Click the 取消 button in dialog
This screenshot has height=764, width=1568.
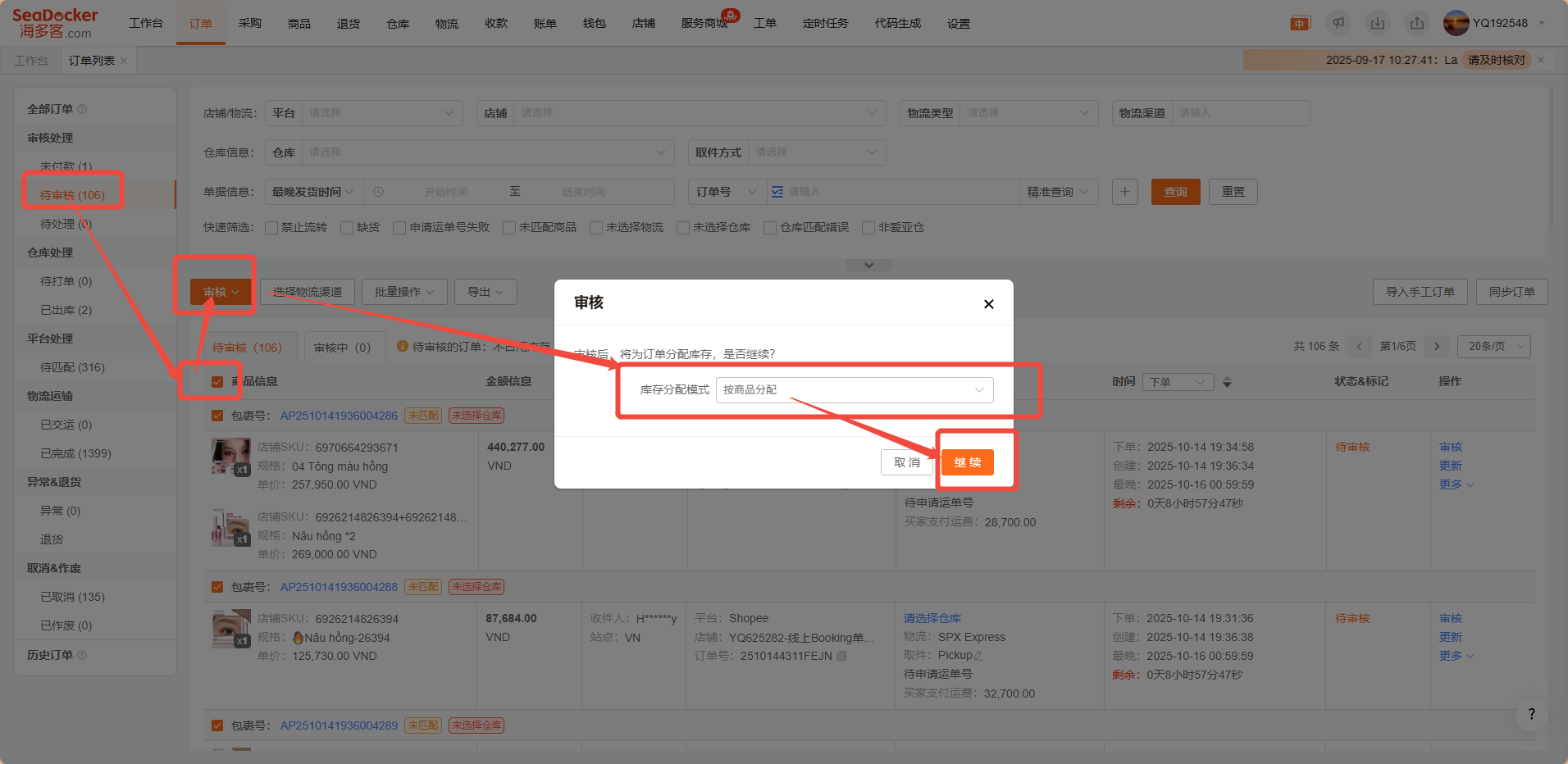[x=907, y=462]
